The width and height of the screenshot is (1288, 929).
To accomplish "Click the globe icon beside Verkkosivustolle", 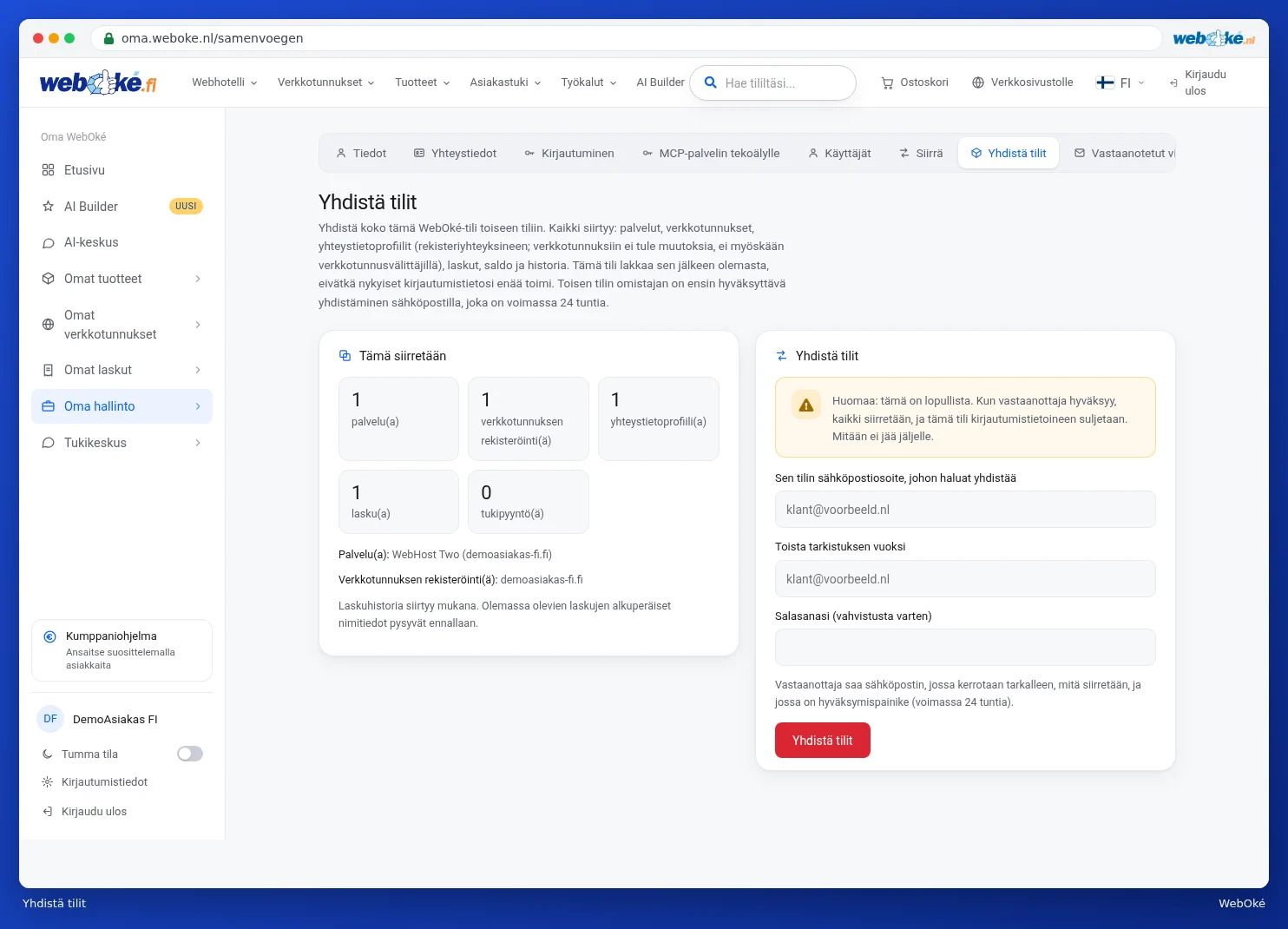I will (x=978, y=82).
